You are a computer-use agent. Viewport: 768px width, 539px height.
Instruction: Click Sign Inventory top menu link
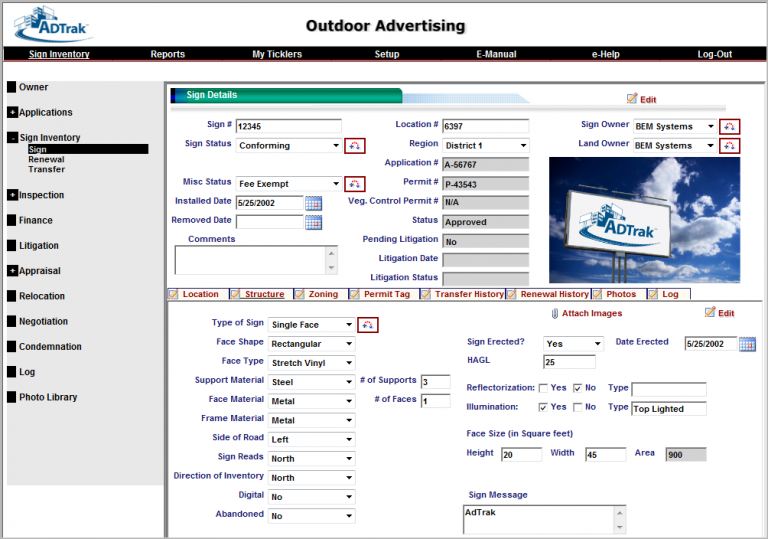click(59, 54)
